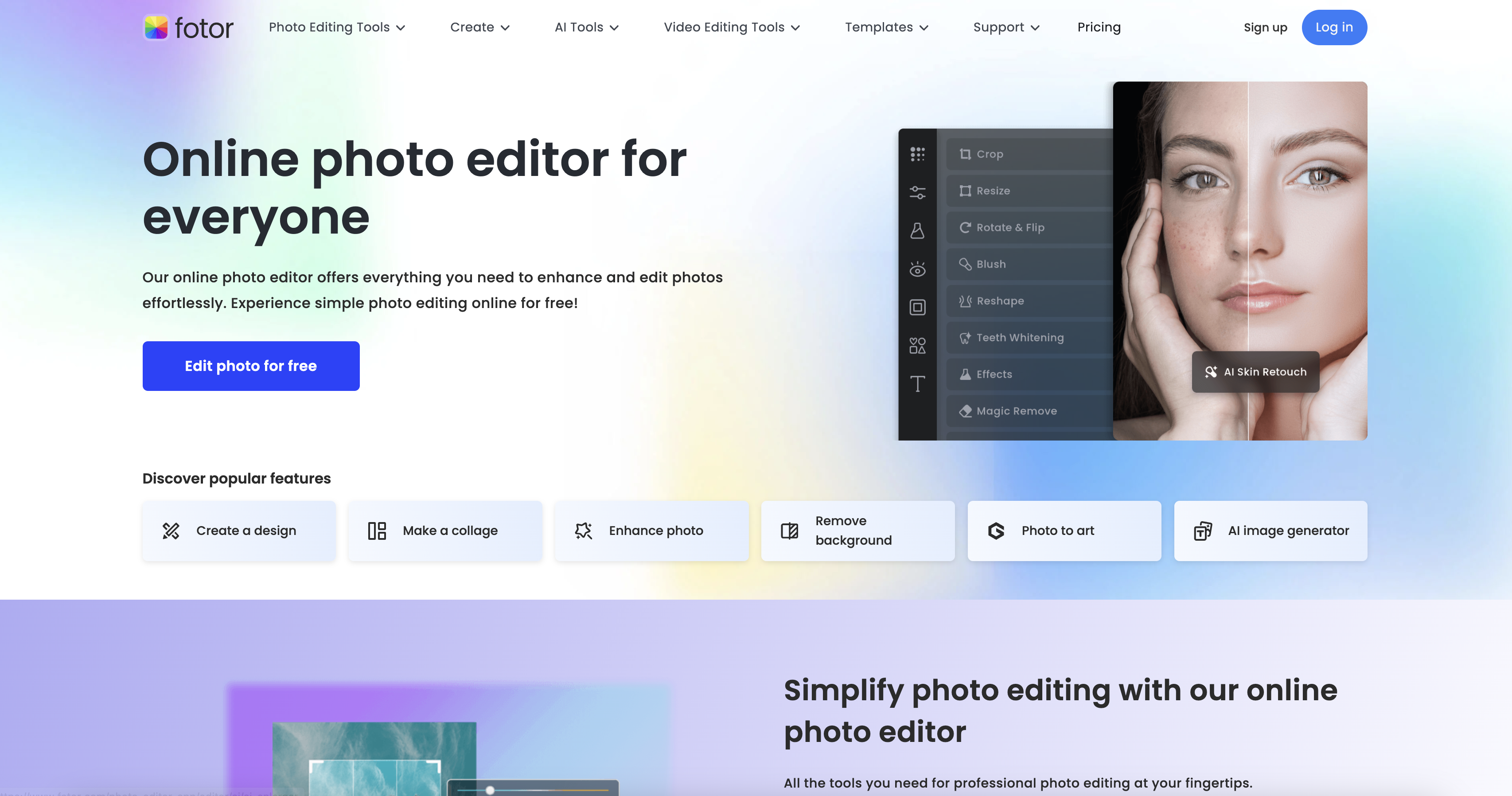Click the Rotate & Flip label
Screen dimensions: 1512x796
(1010, 227)
